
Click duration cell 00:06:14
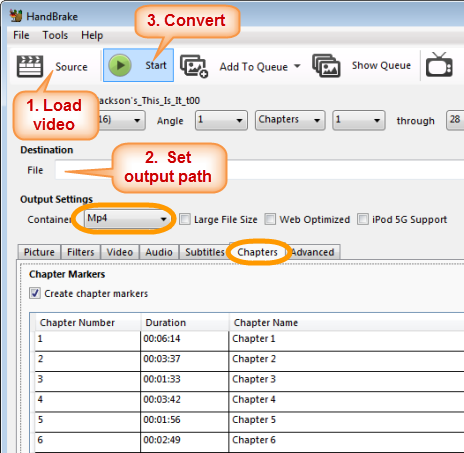point(185,341)
